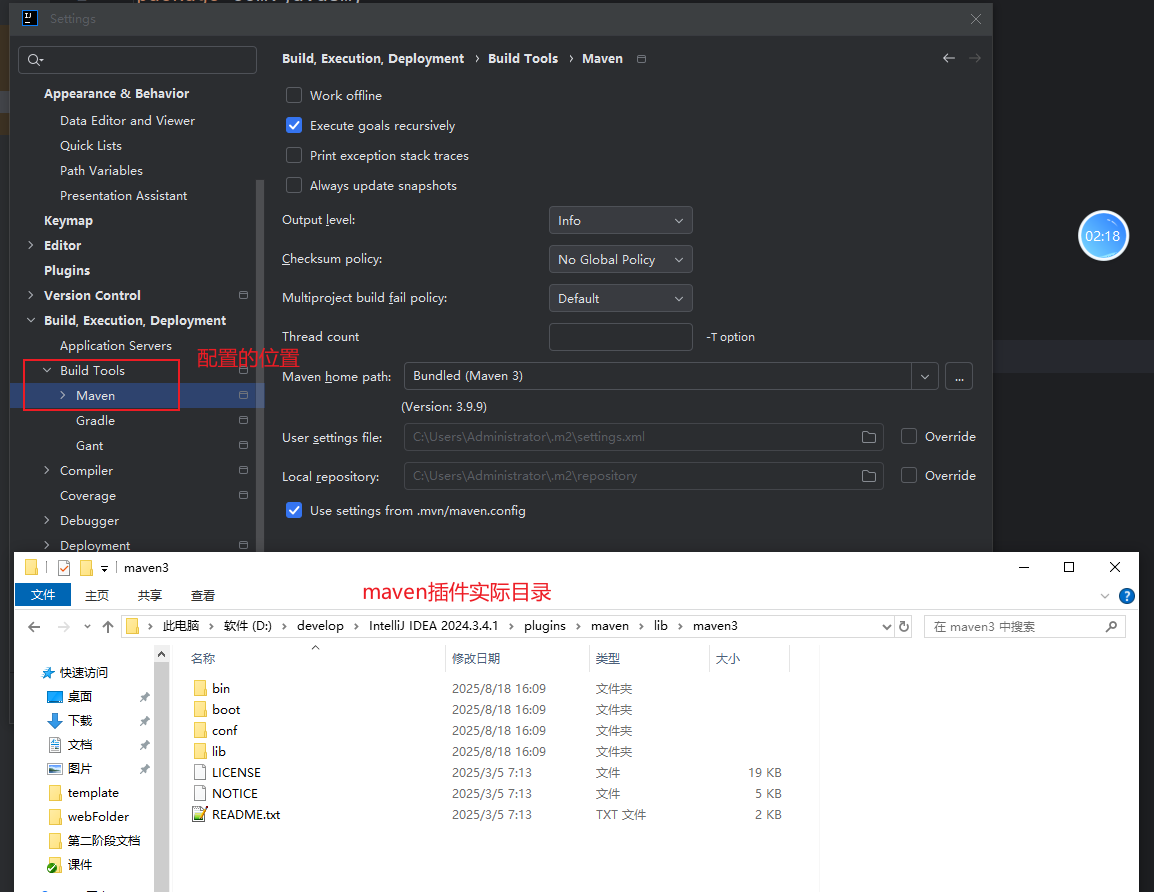The width and height of the screenshot is (1154, 892).
Task: Sort by 名称 column header
Action: [x=203, y=659]
